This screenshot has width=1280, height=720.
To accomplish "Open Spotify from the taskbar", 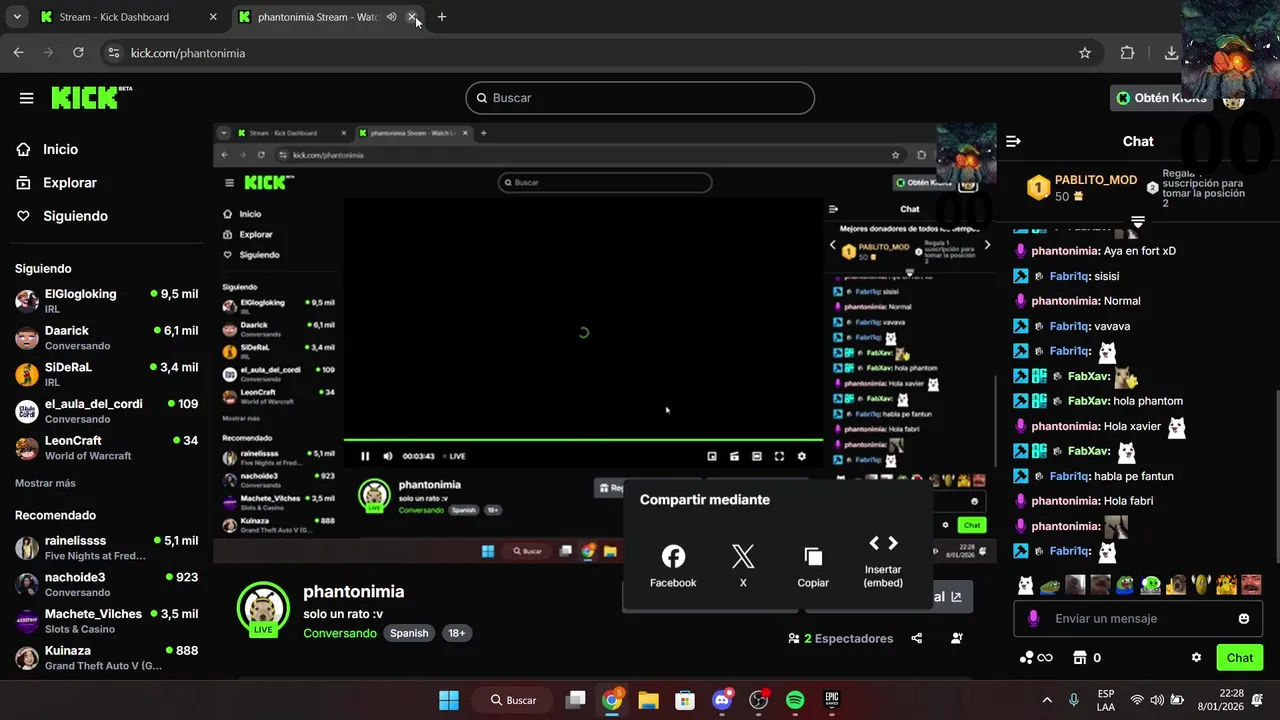I will [795, 700].
